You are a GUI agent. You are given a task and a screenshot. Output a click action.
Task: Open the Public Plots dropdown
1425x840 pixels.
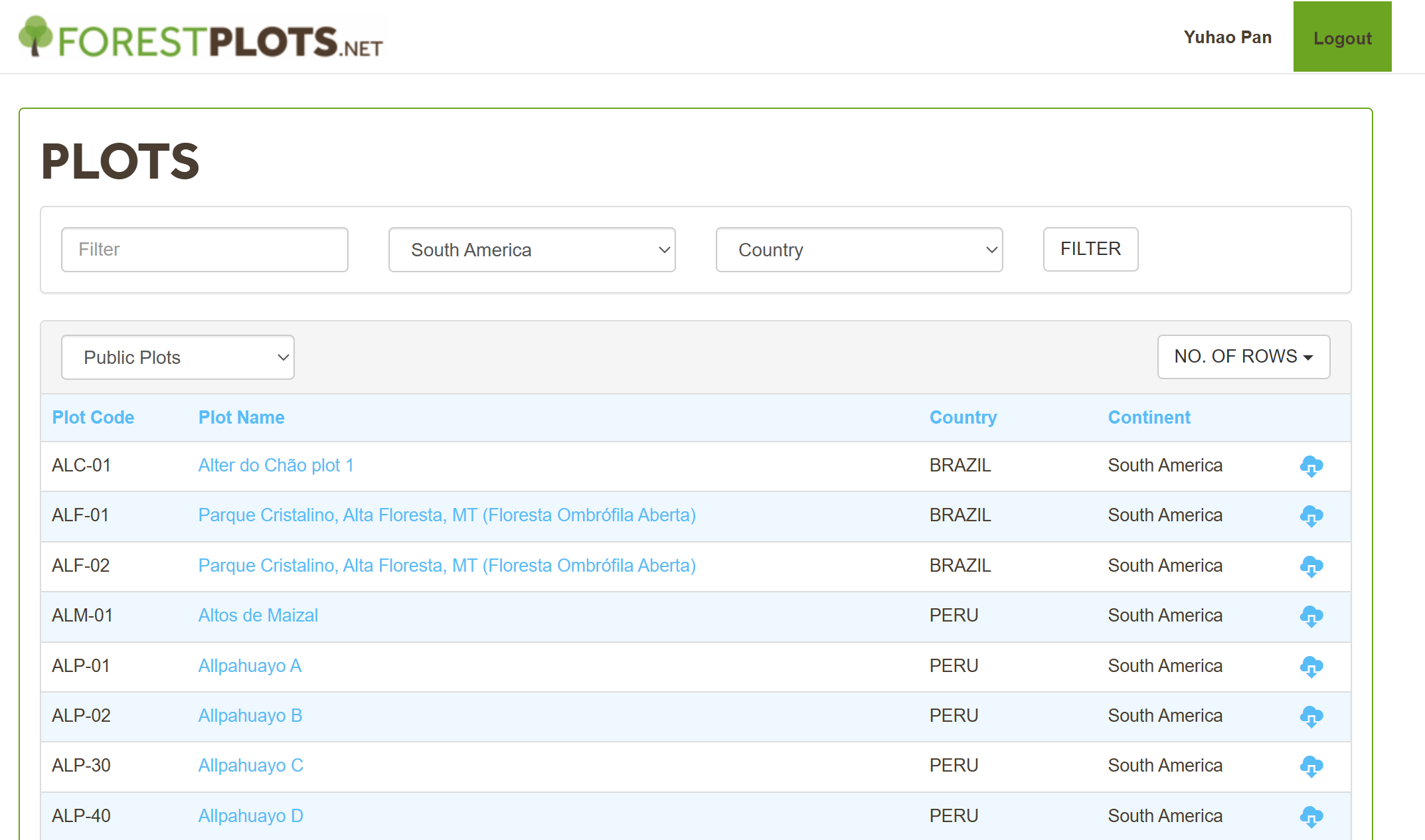point(178,357)
